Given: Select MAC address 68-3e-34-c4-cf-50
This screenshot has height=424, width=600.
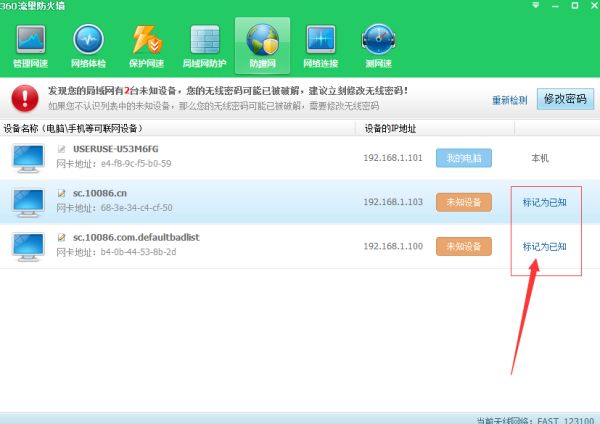Looking at the screenshot, I should (x=137, y=208).
